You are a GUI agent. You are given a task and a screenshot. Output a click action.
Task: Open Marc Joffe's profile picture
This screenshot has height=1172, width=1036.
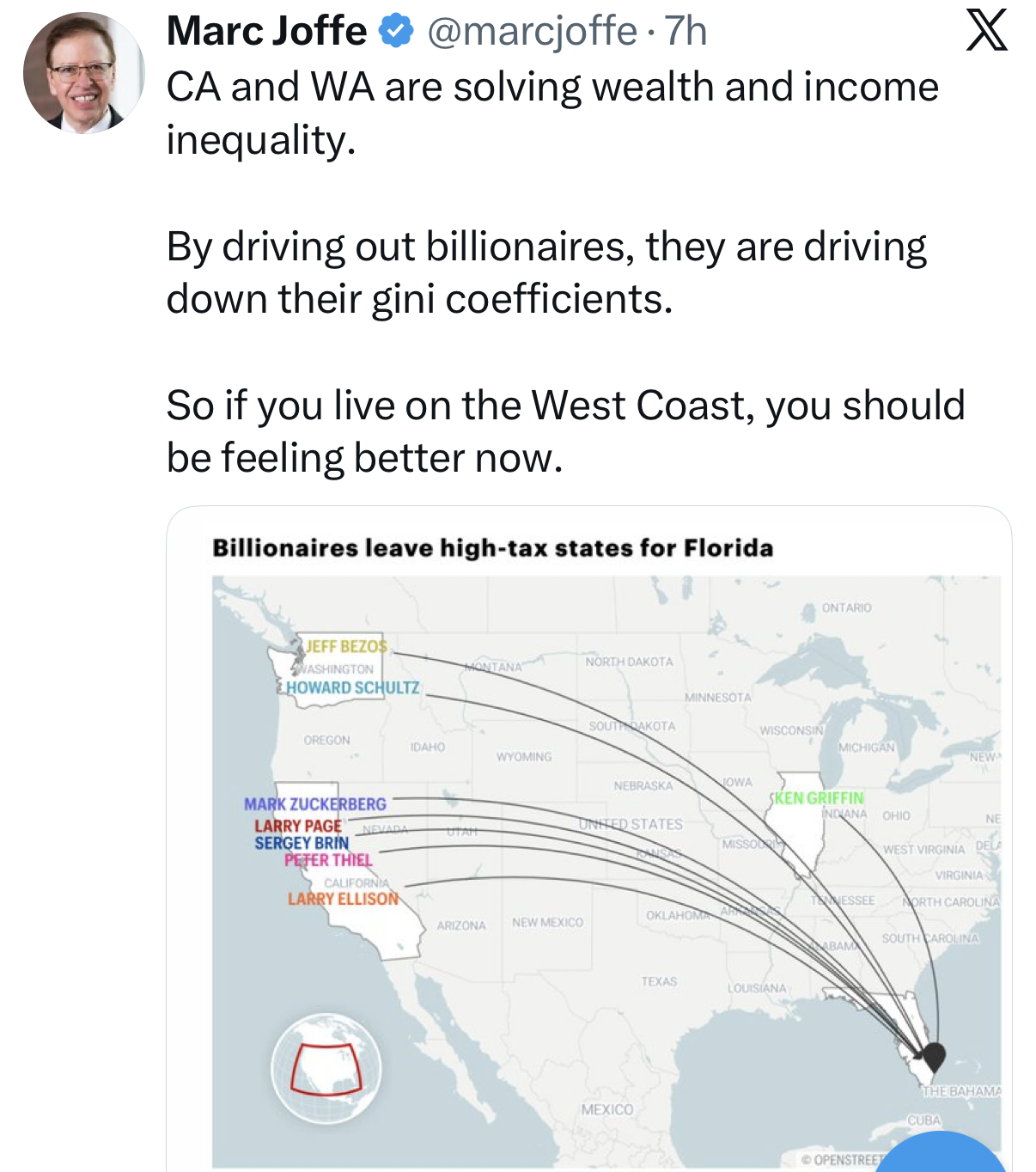[83, 73]
